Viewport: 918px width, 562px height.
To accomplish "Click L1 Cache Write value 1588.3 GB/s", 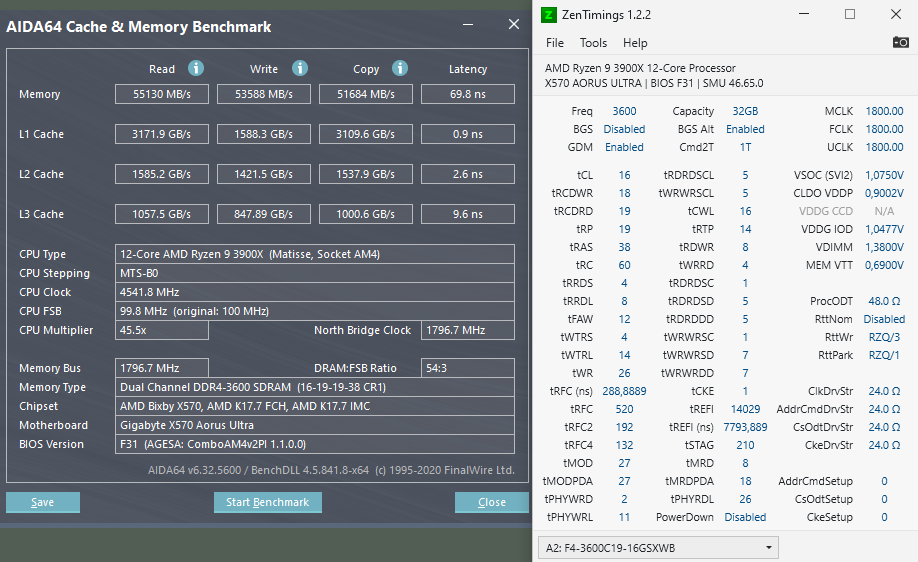I will [263, 134].
